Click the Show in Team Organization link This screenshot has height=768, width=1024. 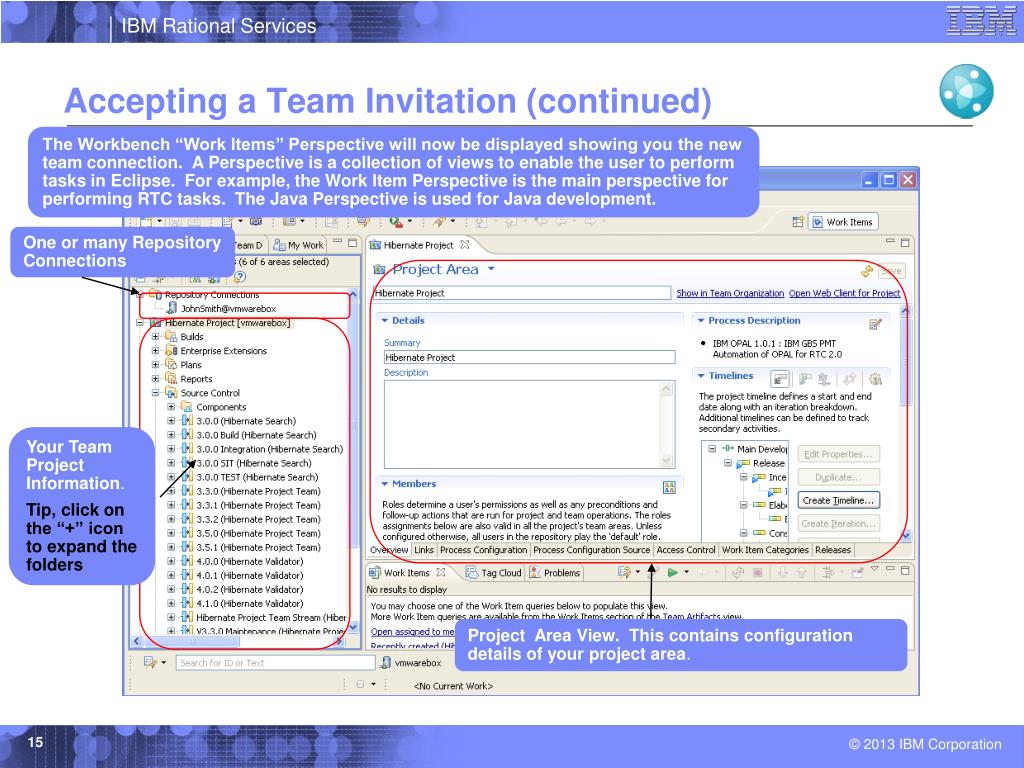click(730, 293)
